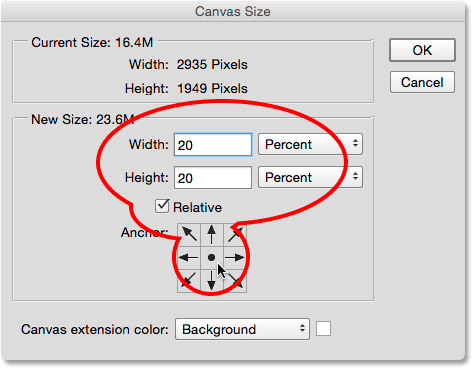Set anchor to middle-right arrow

(235, 258)
